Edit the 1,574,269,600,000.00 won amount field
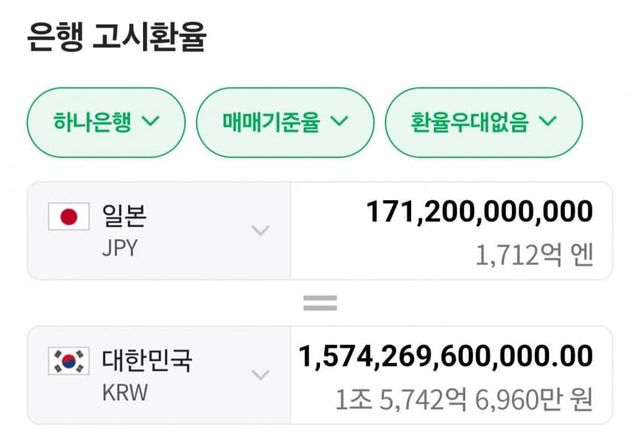 [446, 356]
